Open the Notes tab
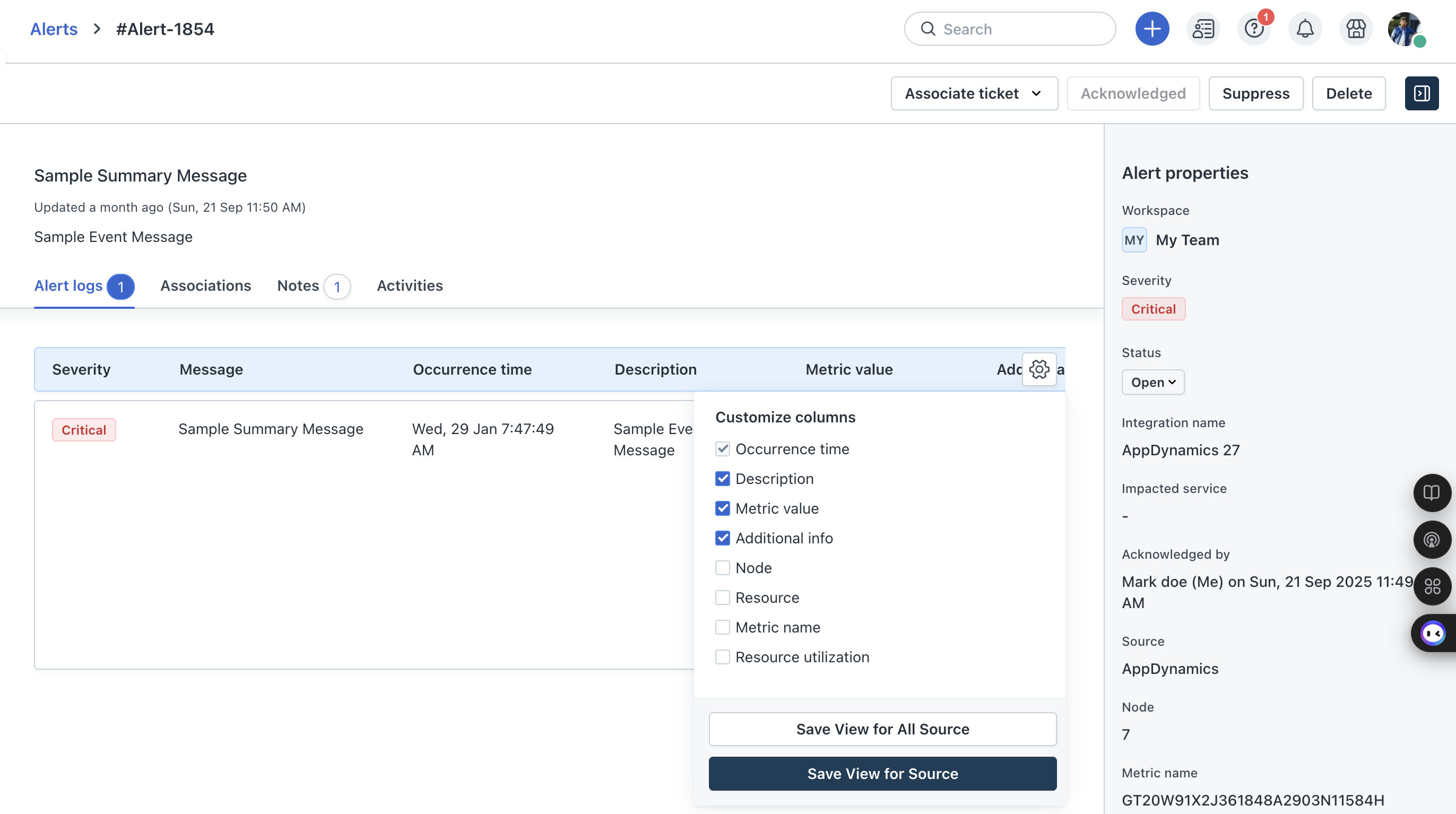 pos(298,285)
